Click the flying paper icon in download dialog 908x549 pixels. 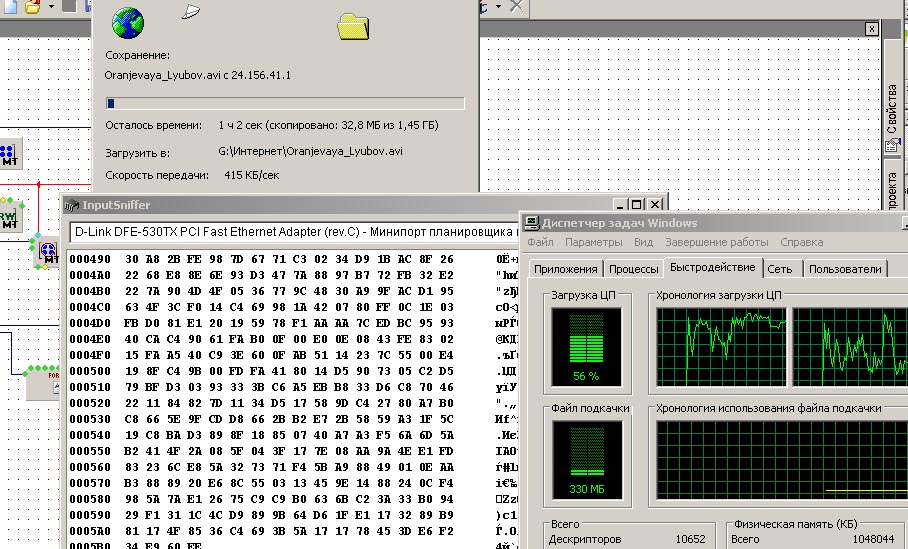point(190,11)
